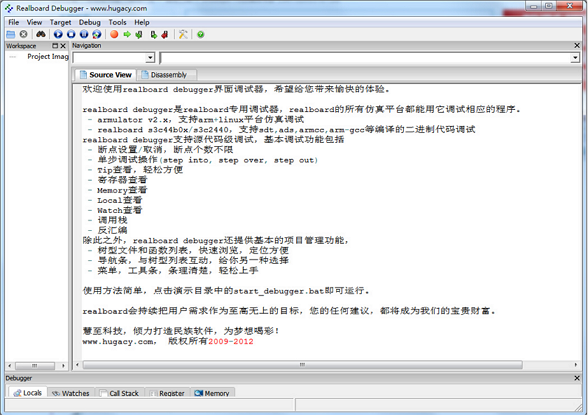
Task: Click the blue restart debug icon
Action: pyautogui.click(x=97, y=34)
